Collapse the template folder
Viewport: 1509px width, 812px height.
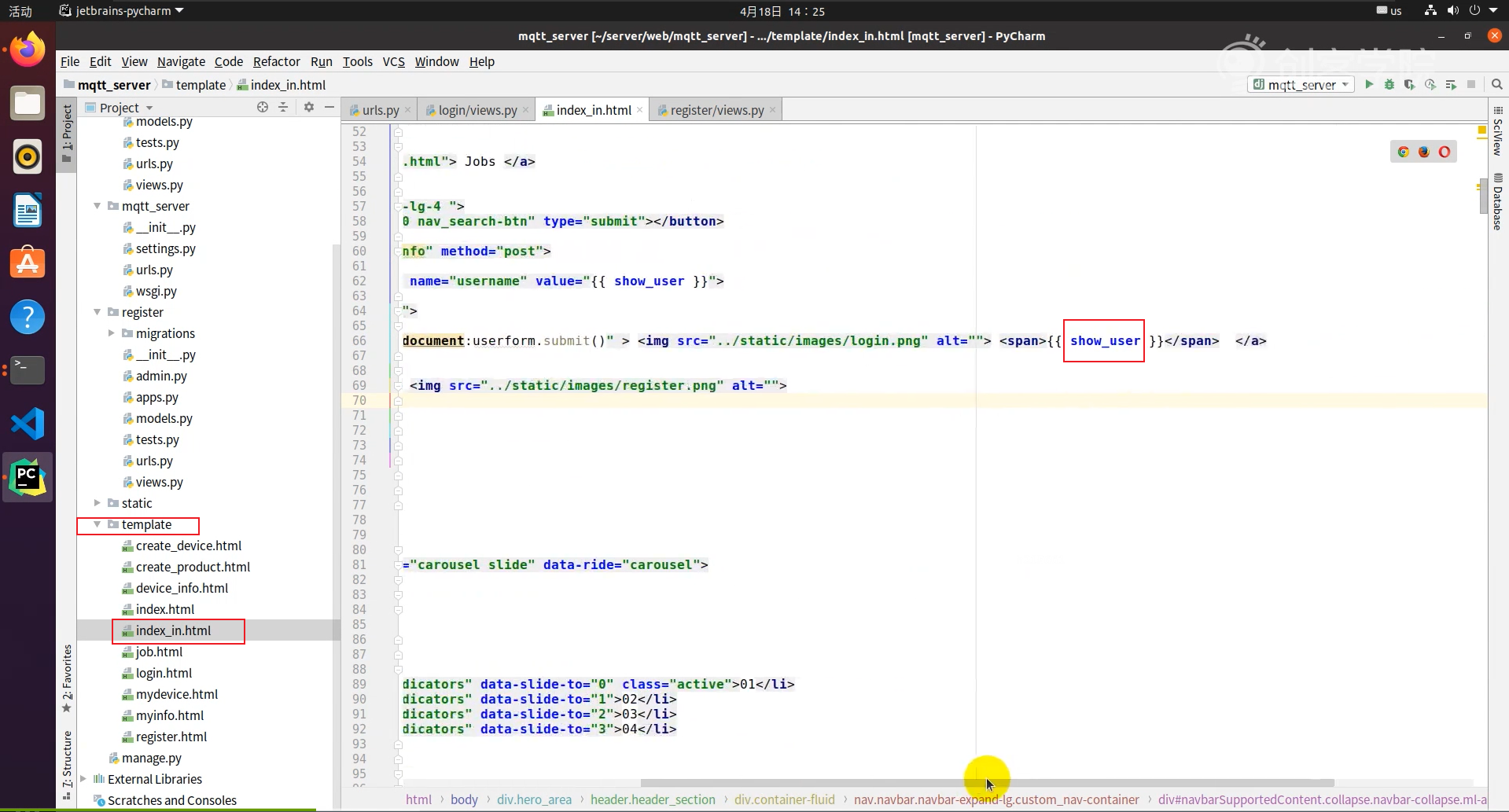(98, 524)
